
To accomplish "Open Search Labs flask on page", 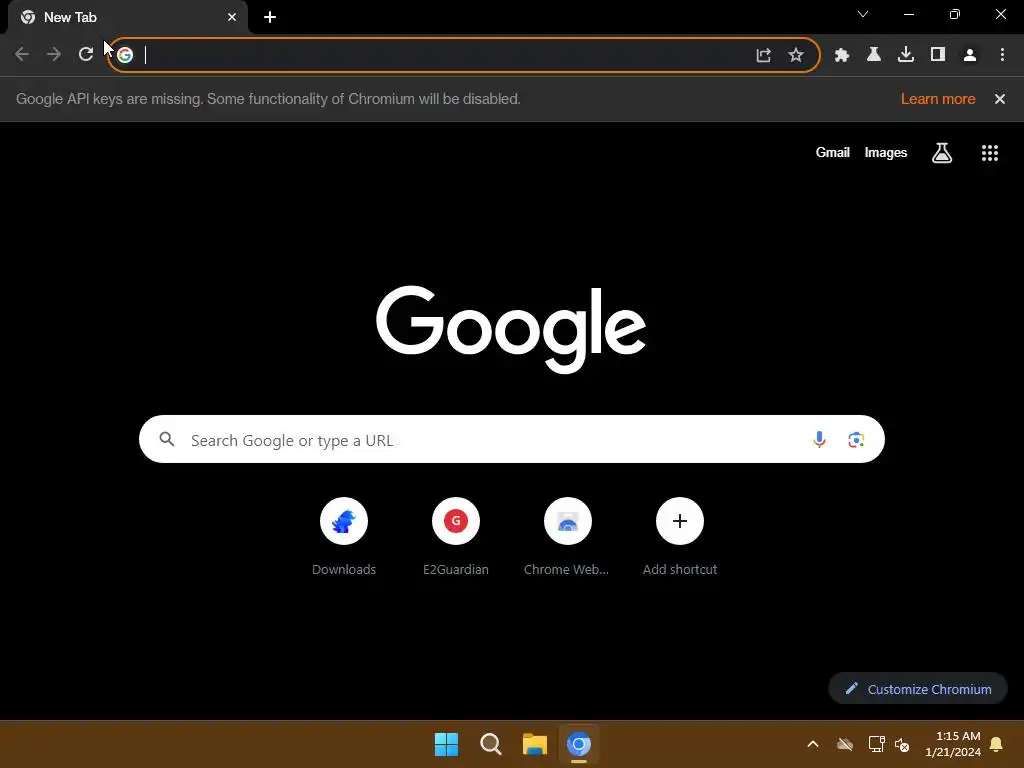I will point(942,153).
